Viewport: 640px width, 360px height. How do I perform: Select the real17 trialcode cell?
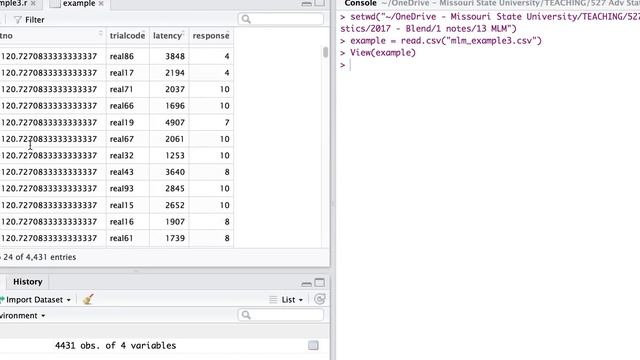coord(128,73)
